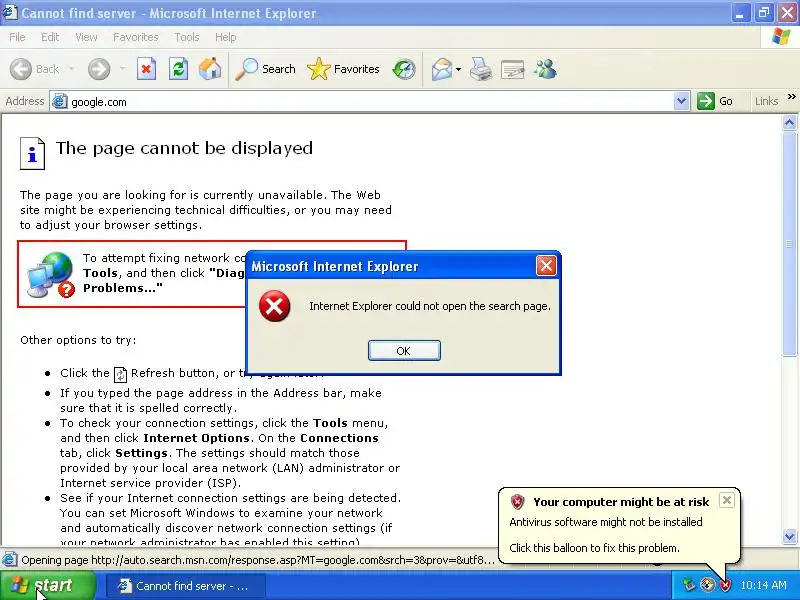The width and height of the screenshot is (800, 600).
Task: Dismiss the security balloon notification
Action: (727, 500)
